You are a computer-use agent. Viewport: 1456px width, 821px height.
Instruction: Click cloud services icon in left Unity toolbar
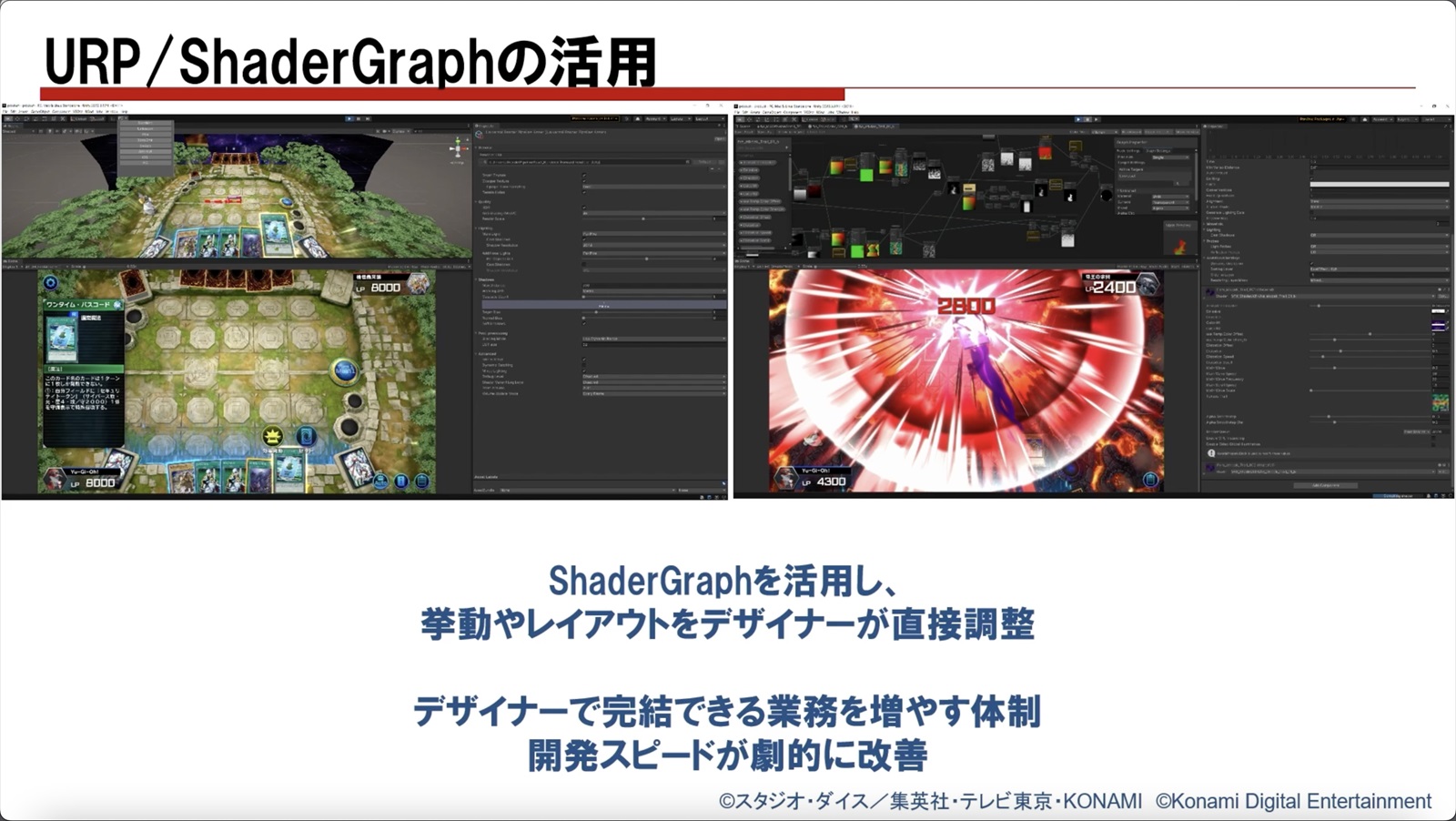(637, 118)
